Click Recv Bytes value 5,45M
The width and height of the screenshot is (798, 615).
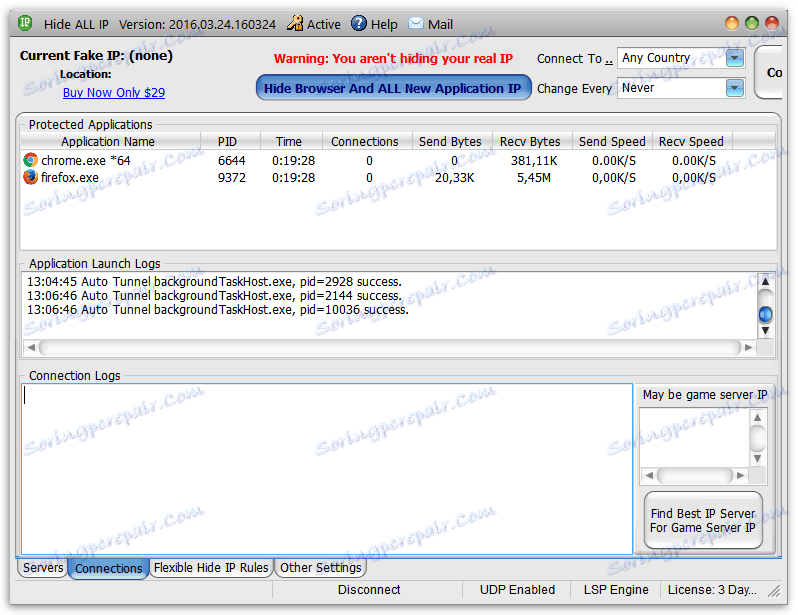[534, 178]
